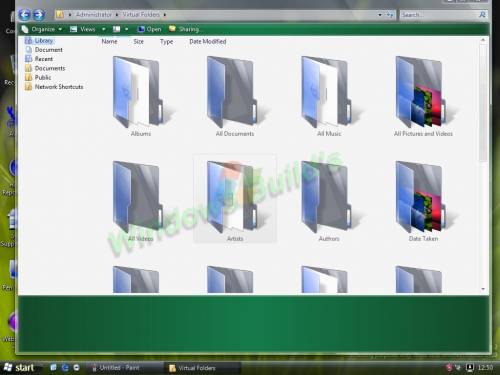Open the Date Taken folder

423,201
